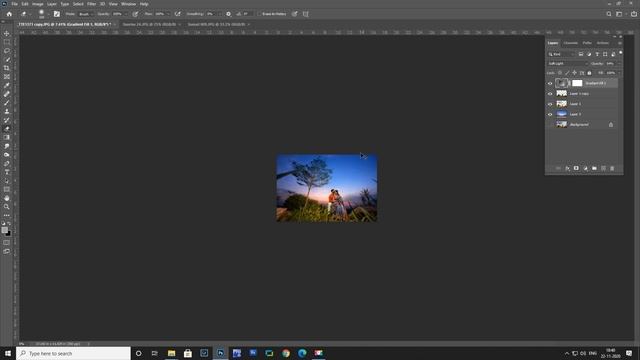The image size is (640, 360).
Task: Add a layer mask
Action: pyautogui.click(x=576, y=168)
